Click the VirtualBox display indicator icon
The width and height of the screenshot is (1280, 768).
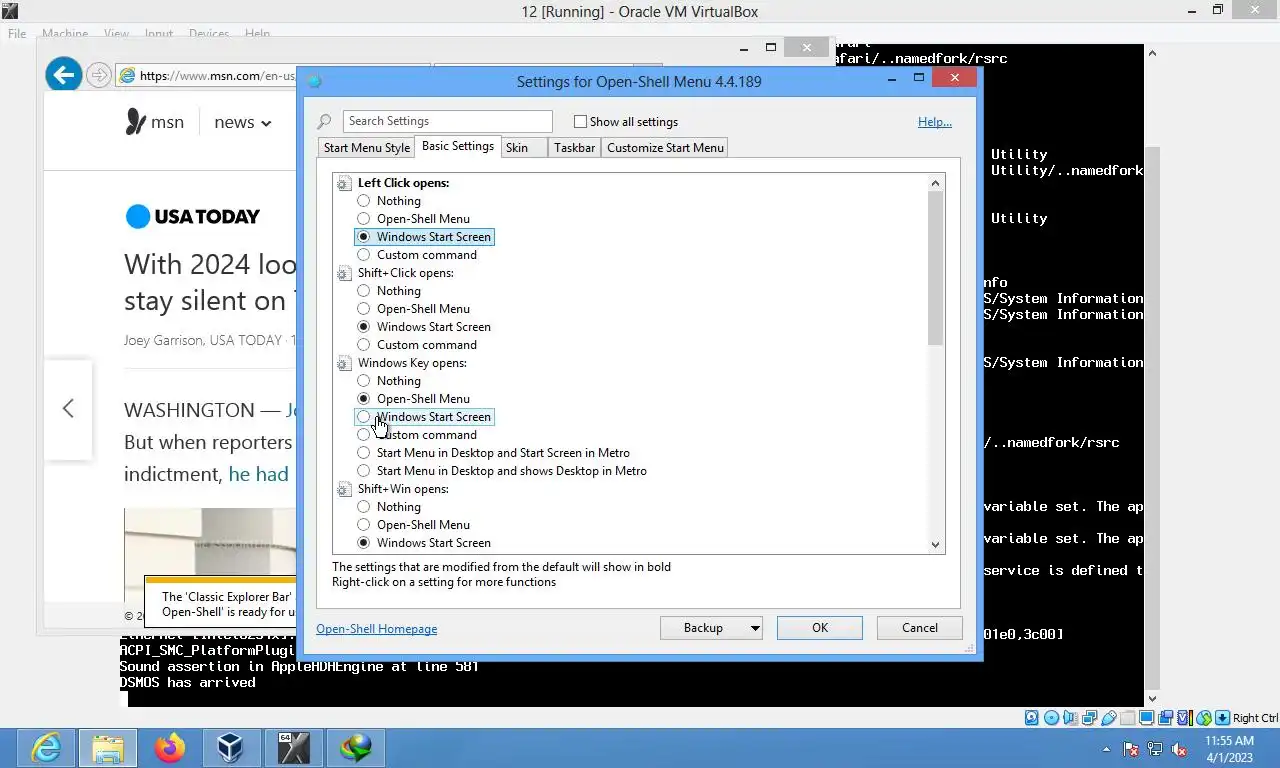pyautogui.click(x=1146, y=718)
